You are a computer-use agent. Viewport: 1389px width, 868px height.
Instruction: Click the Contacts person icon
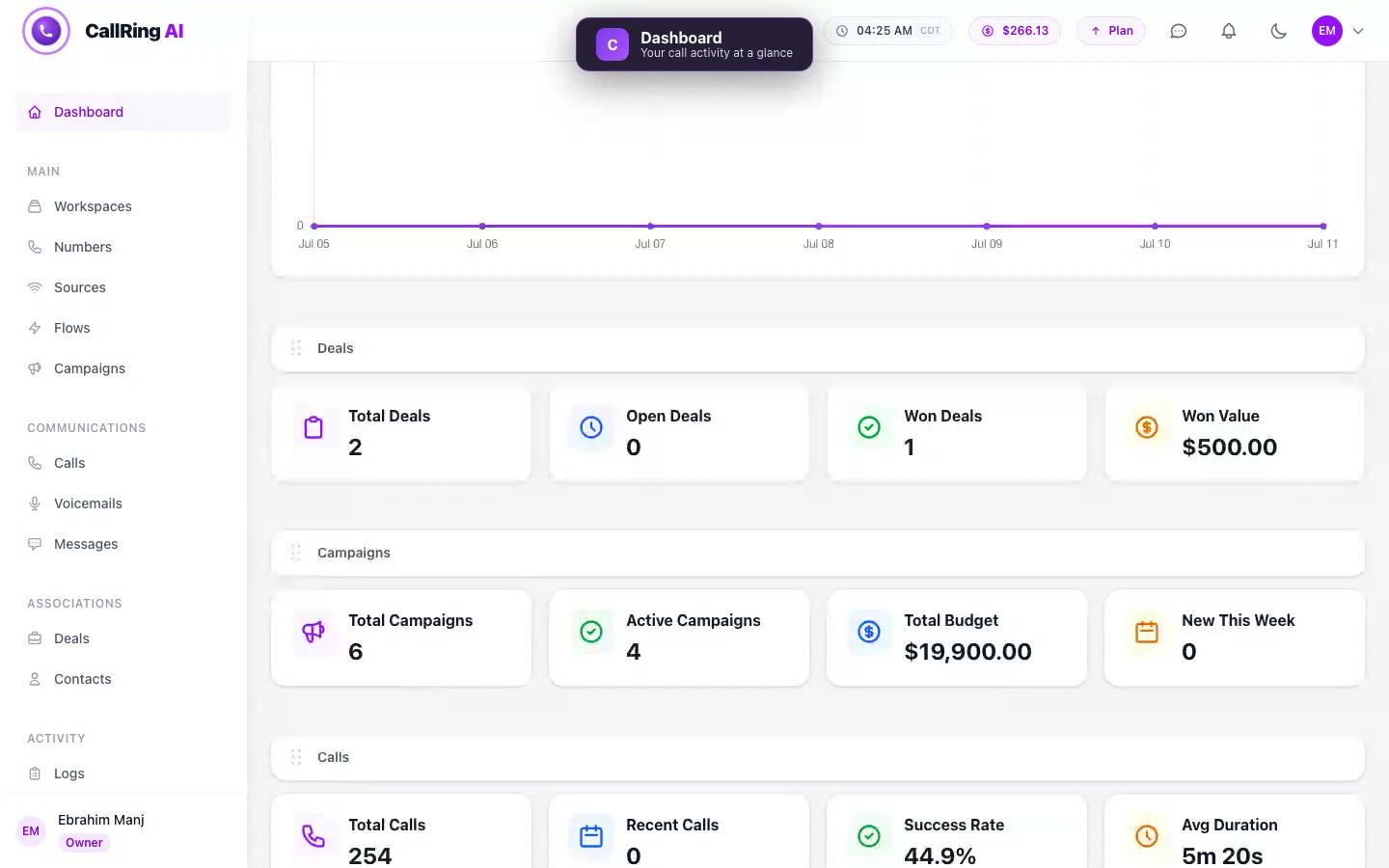point(35,679)
